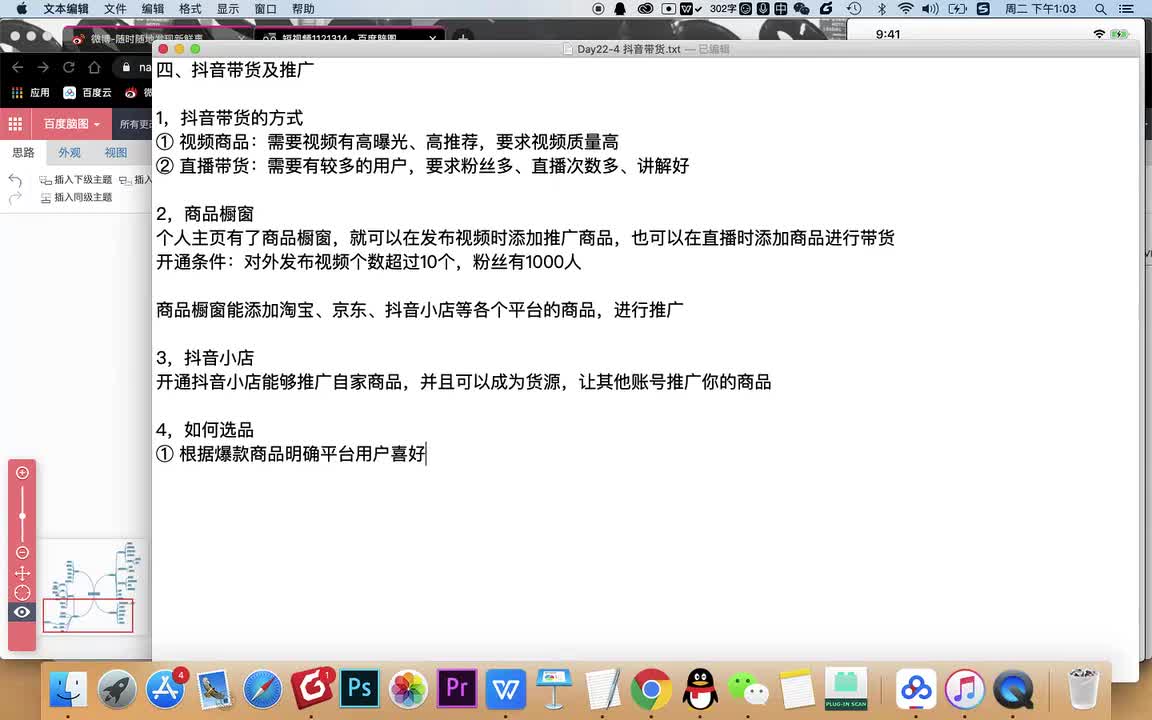
Task: Click 插入下级主题 button
Action: 76,179
